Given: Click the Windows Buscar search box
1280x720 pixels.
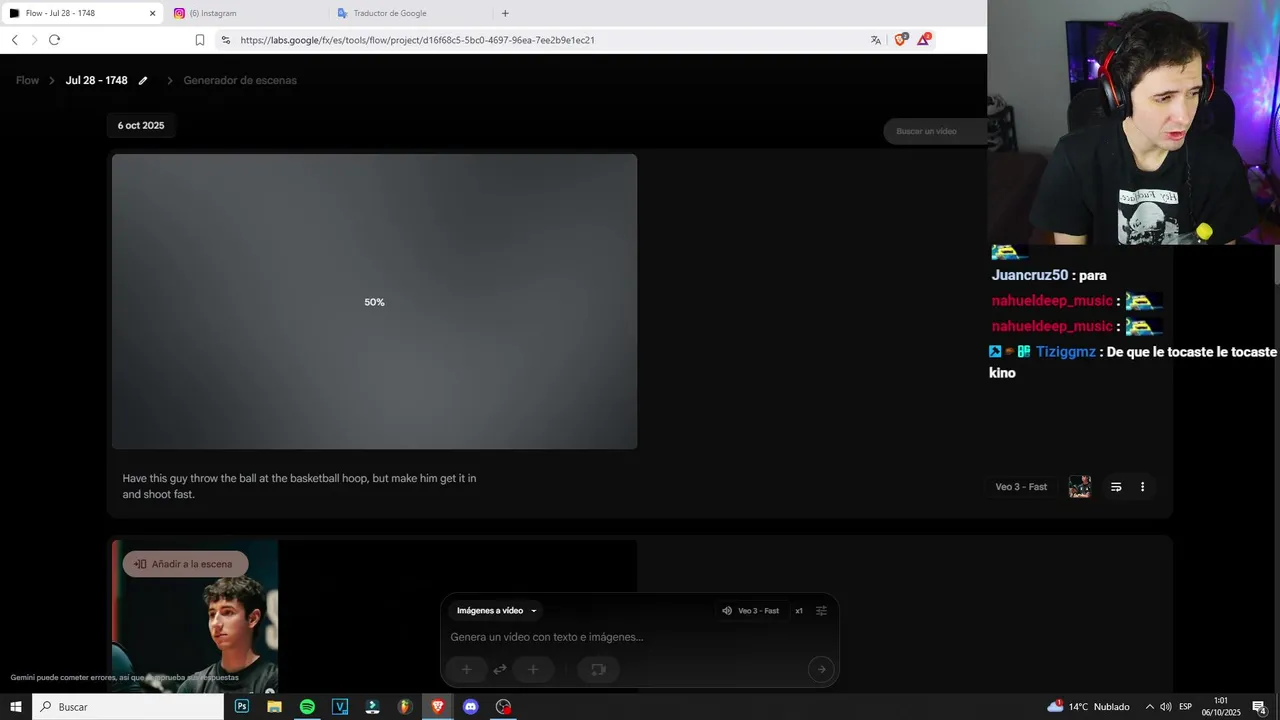Looking at the screenshot, I should pos(128,707).
